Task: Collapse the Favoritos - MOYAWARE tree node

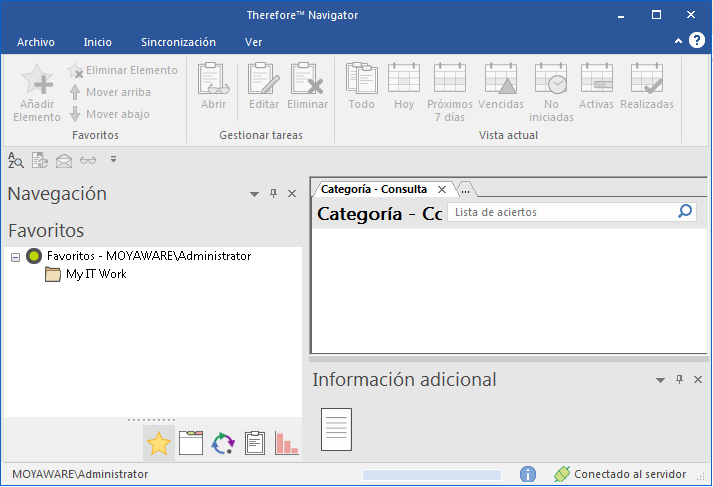Action: pos(15,257)
